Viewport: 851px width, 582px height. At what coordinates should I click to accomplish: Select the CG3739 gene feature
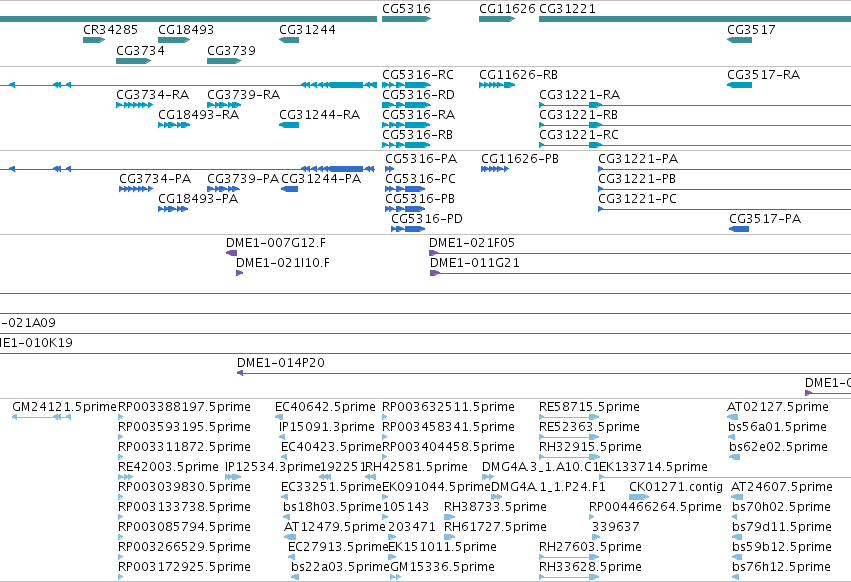224,61
